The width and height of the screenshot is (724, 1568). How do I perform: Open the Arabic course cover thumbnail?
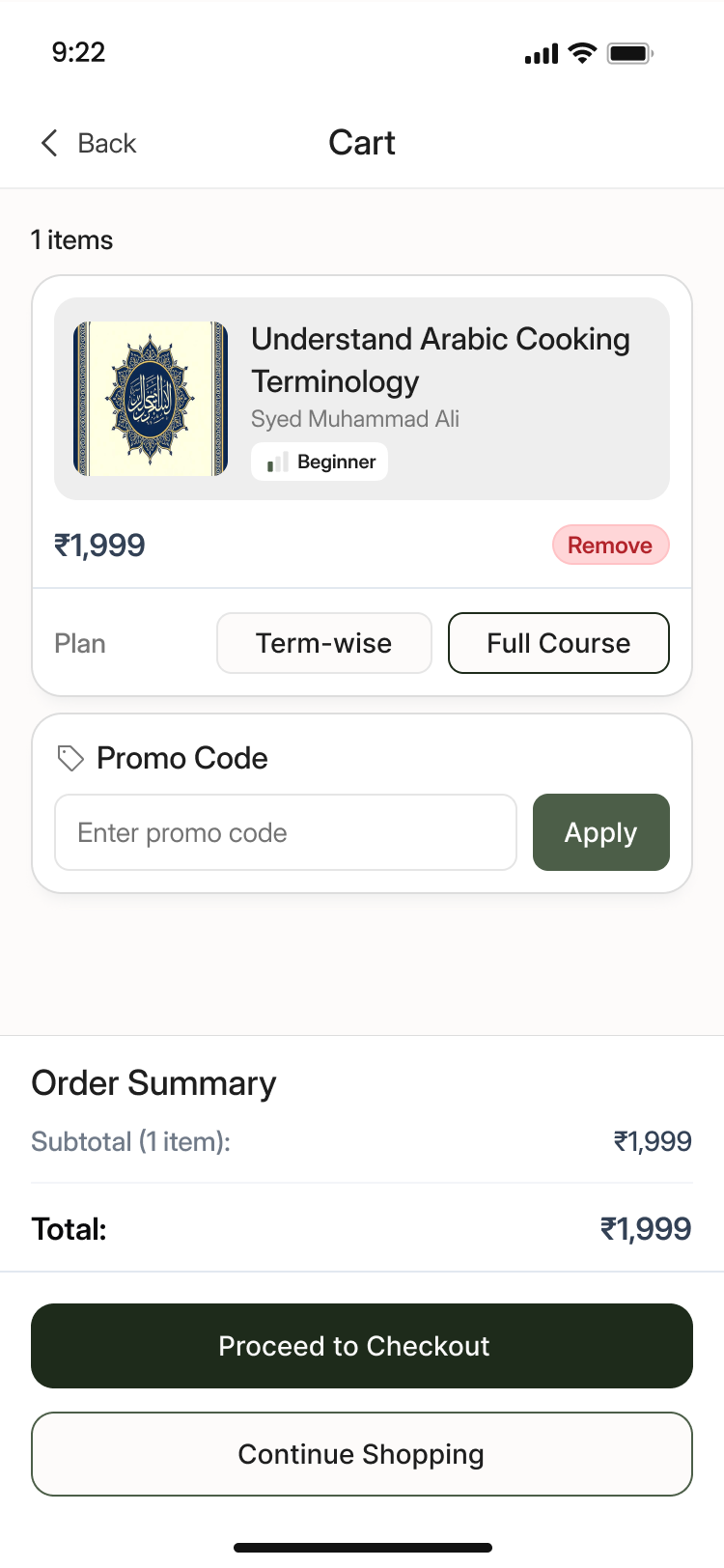151,399
